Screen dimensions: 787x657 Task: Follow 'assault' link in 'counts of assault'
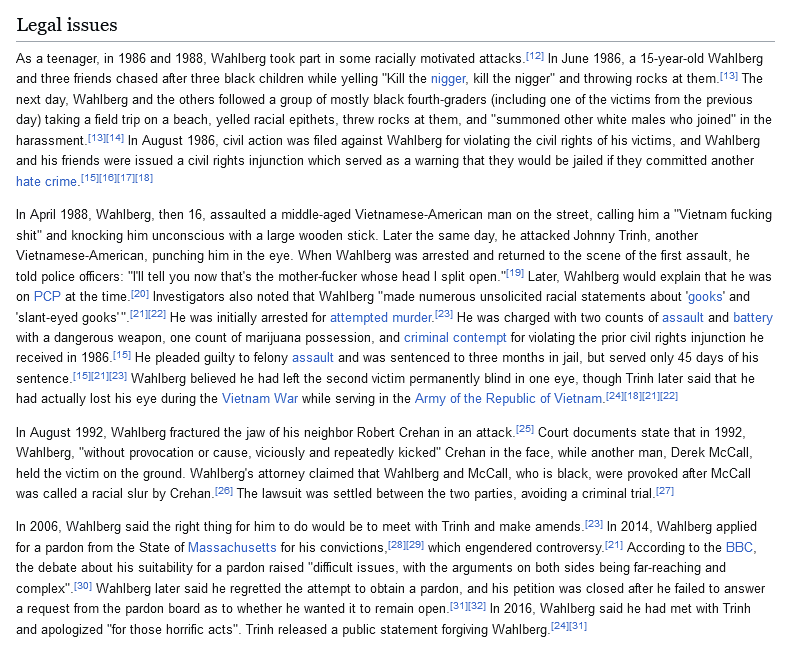[x=682, y=317]
